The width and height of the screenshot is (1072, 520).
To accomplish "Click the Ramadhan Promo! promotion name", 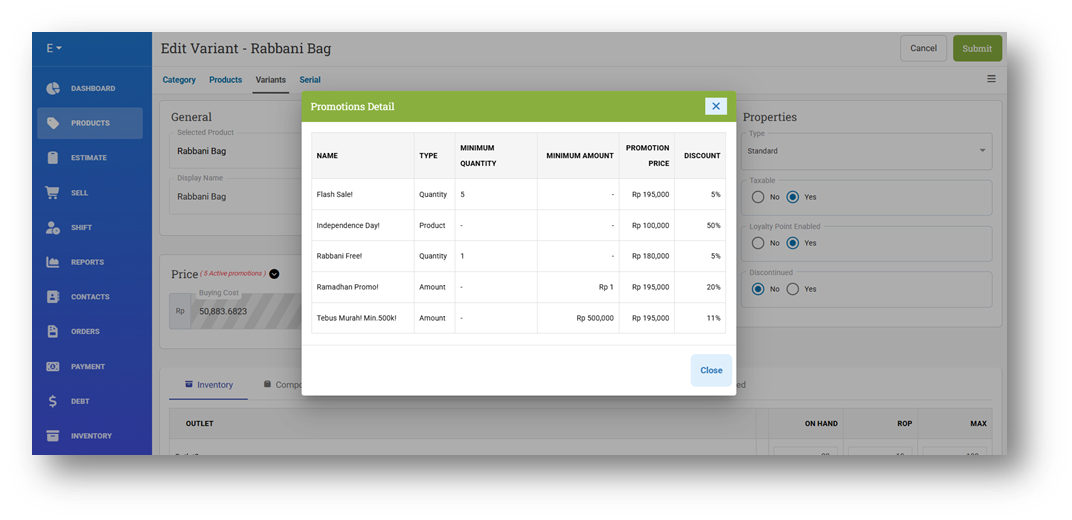I will pos(347,287).
